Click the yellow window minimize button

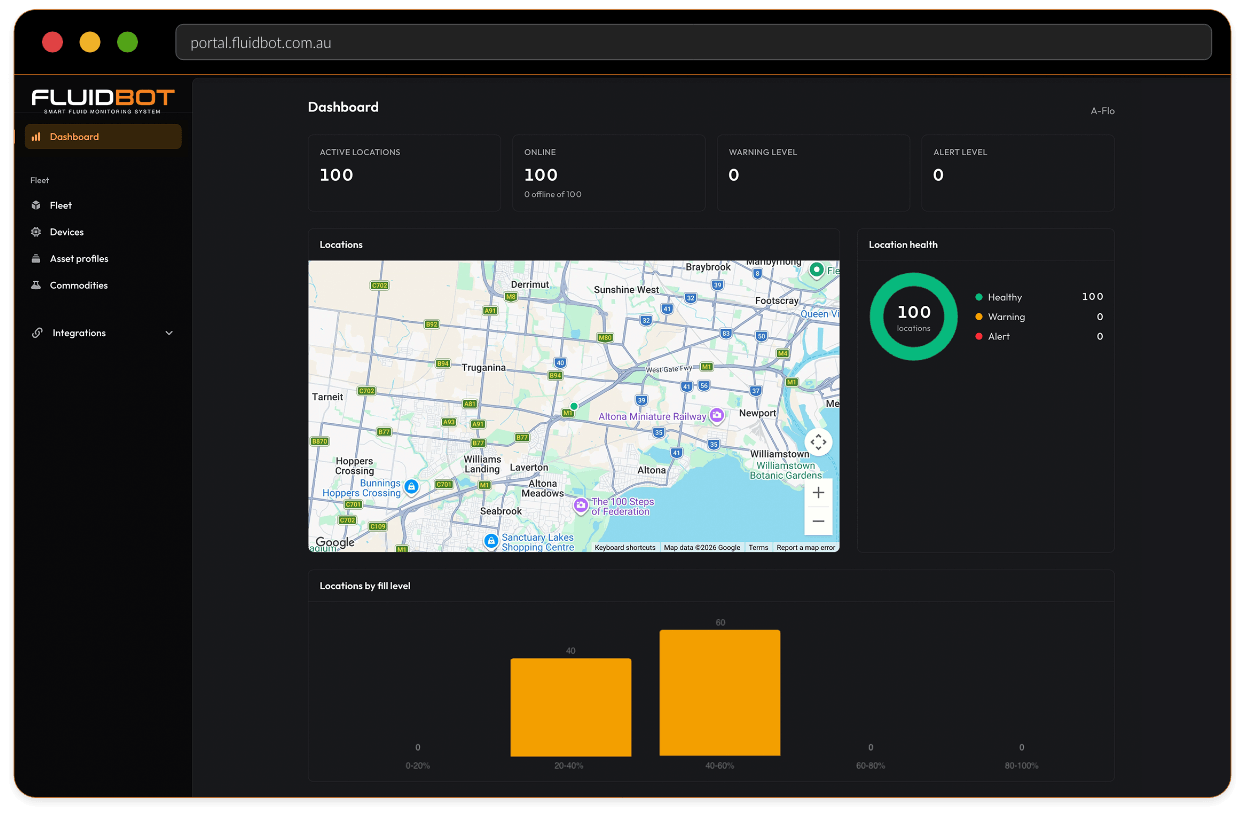pyautogui.click(x=90, y=42)
